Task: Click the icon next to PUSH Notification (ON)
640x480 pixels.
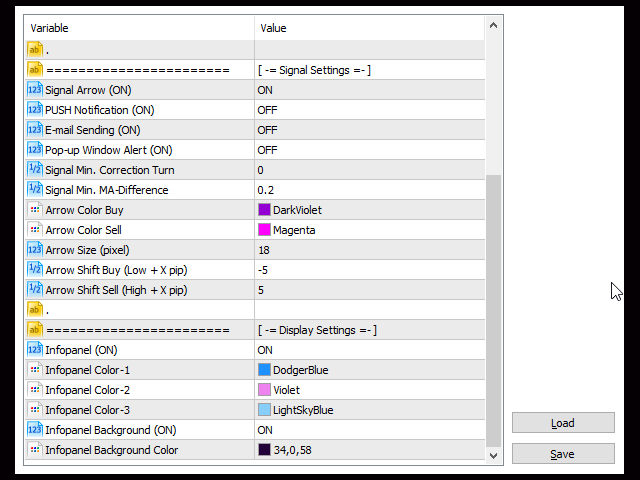Action: (34, 110)
